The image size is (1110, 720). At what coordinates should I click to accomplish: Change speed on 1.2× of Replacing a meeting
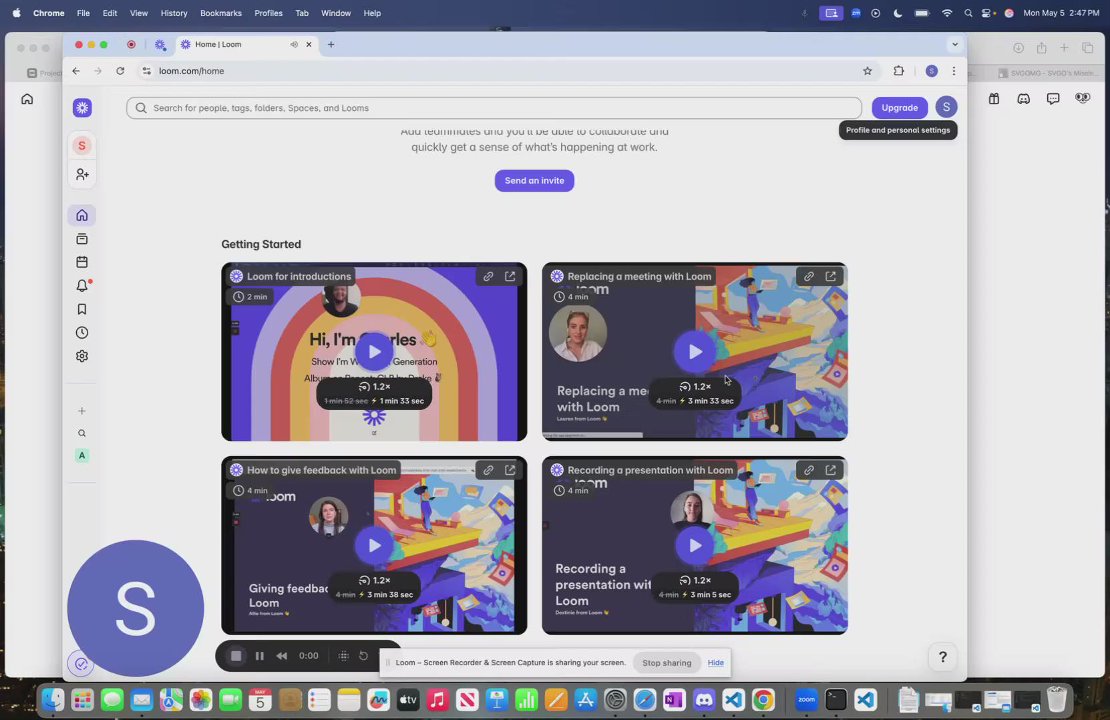click(694, 387)
